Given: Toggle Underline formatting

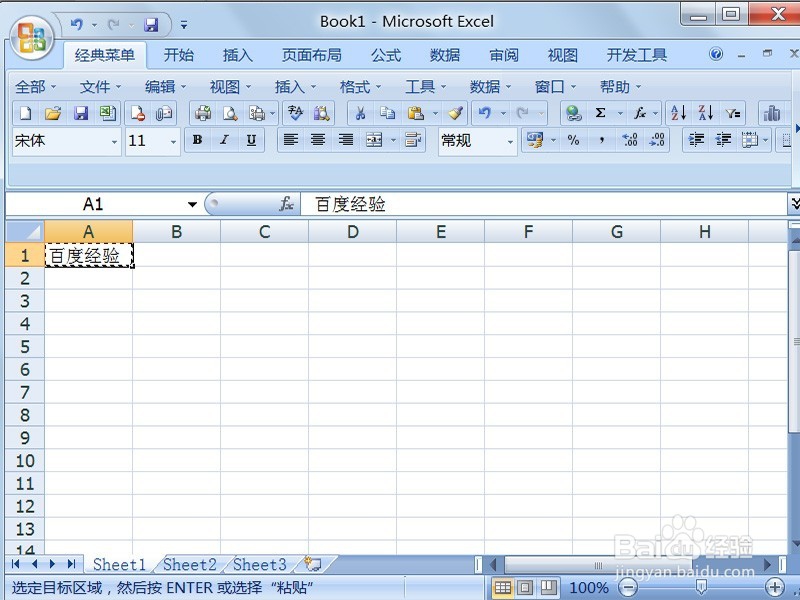Looking at the screenshot, I should tap(251, 140).
